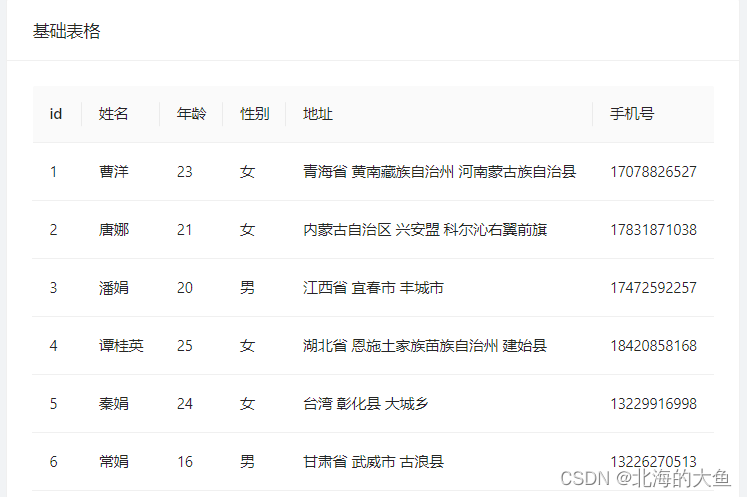Click id cell 4 in 谭桂英's row

click(x=53, y=345)
